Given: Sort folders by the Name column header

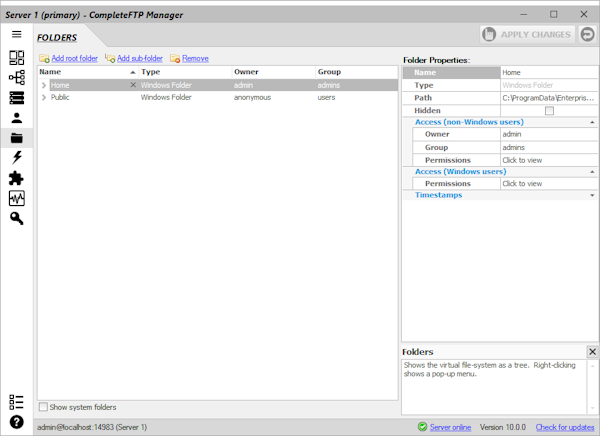Looking at the screenshot, I should (x=80, y=72).
